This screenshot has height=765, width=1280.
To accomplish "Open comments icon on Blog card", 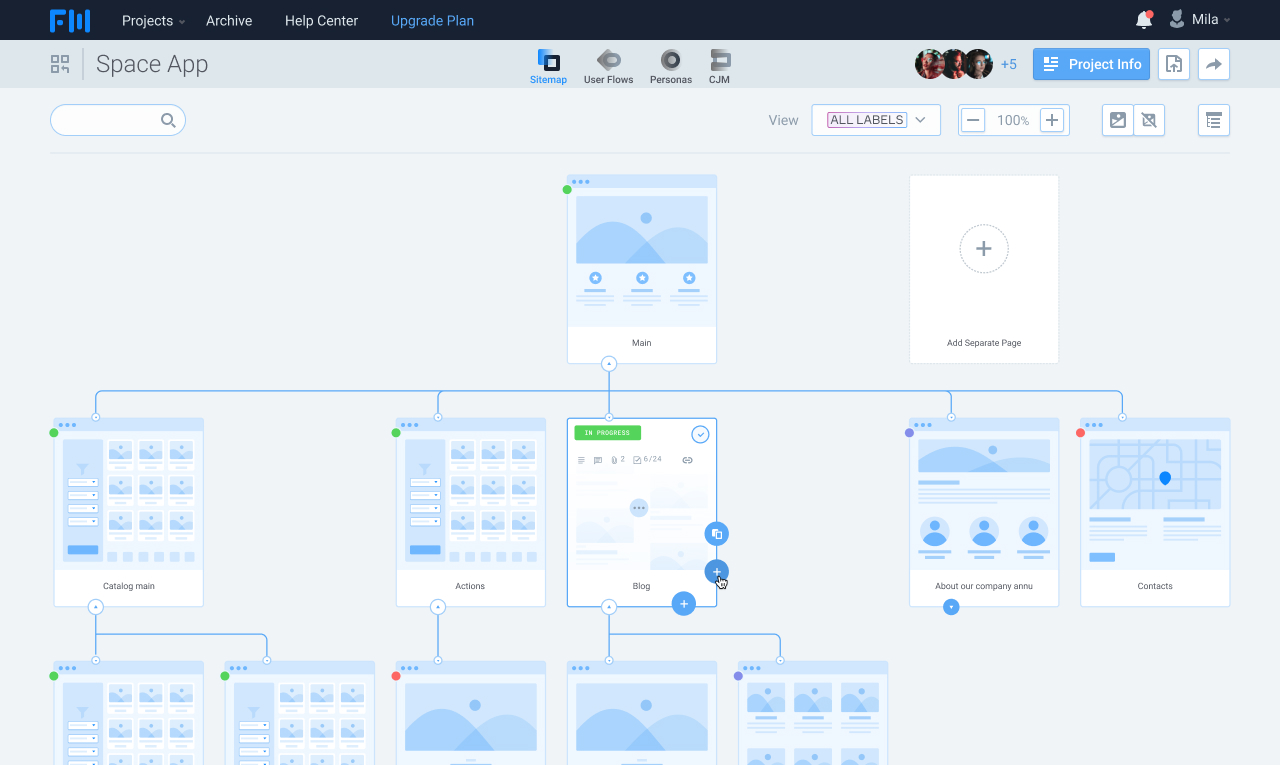I will pos(598,460).
